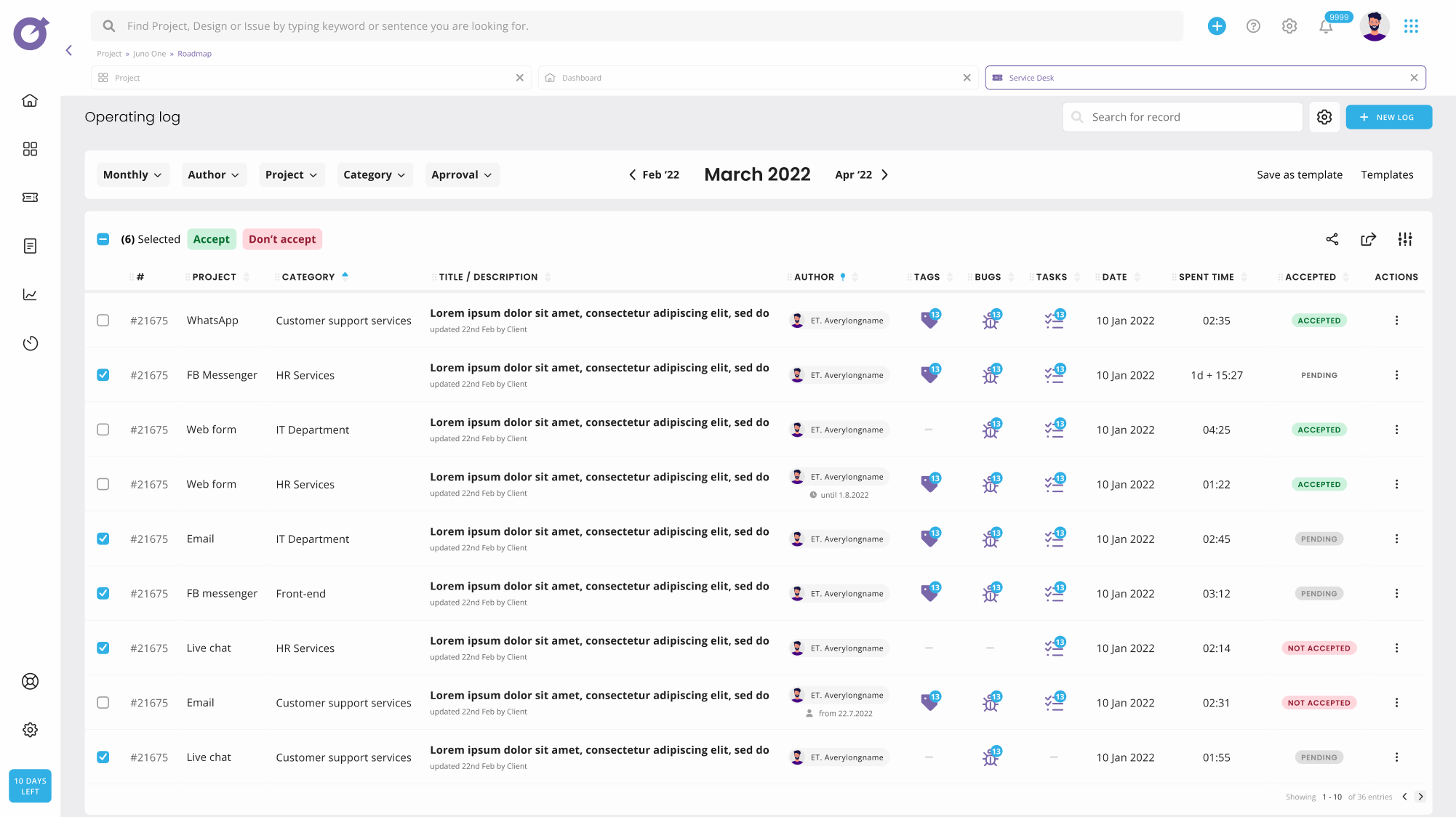
Task: Switch to the Service Desk tab
Action: click(1206, 78)
